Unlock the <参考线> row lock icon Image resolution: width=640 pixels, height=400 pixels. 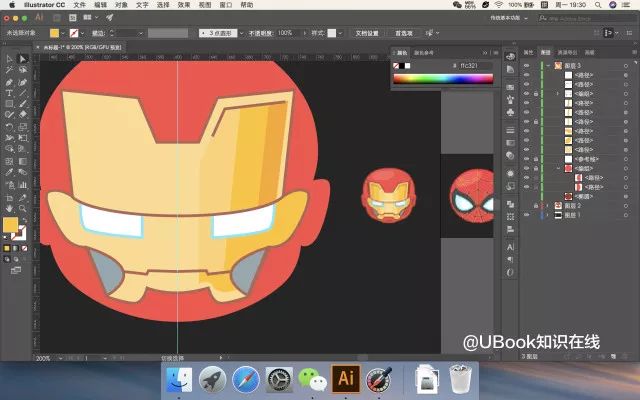click(536, 159)
